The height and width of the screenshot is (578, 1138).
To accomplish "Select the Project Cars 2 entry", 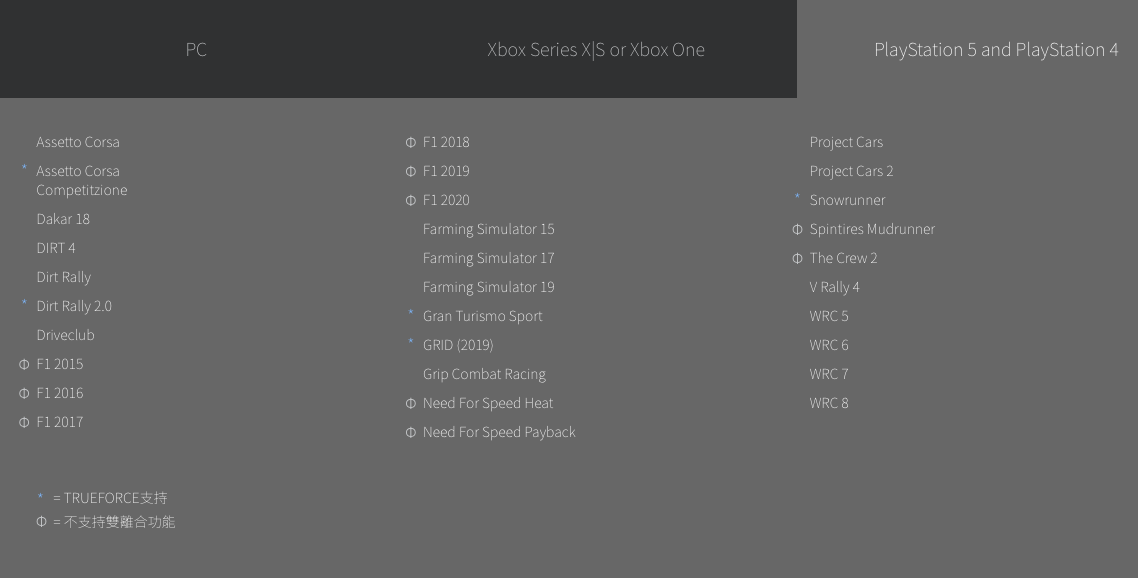I will pos(851,171).
